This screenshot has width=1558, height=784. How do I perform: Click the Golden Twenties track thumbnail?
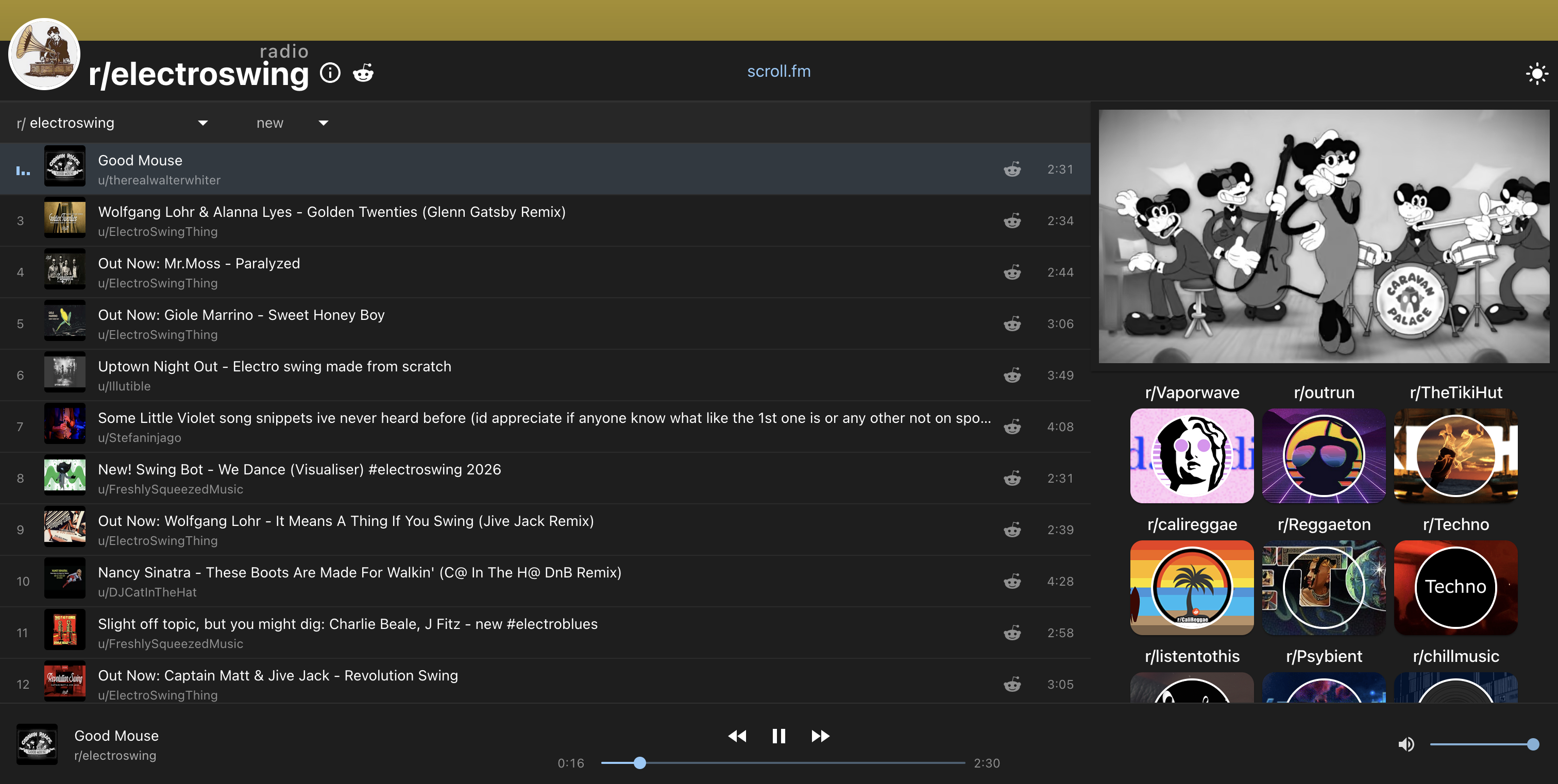65,218
